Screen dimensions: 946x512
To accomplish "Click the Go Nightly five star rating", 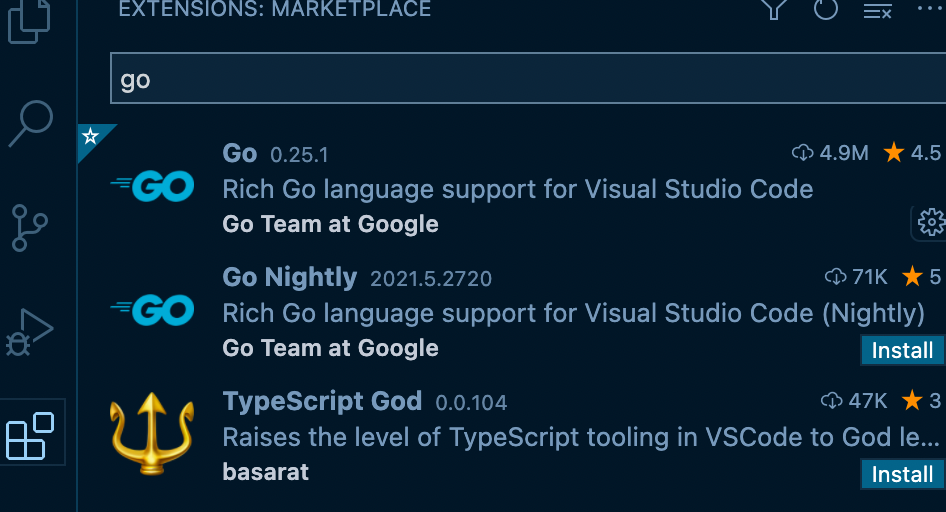I will (921, 277).
